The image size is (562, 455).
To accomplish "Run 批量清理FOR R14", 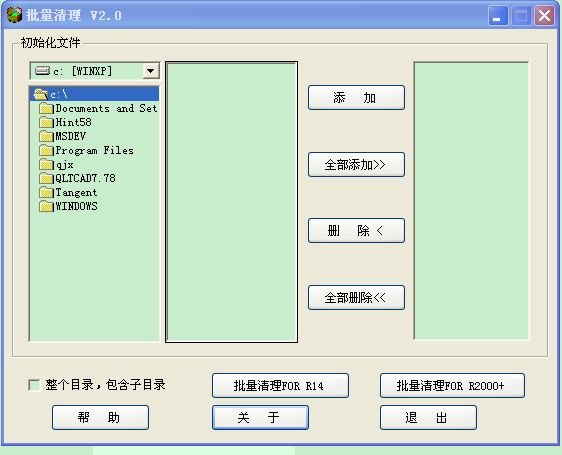I will tap(280, 385).
